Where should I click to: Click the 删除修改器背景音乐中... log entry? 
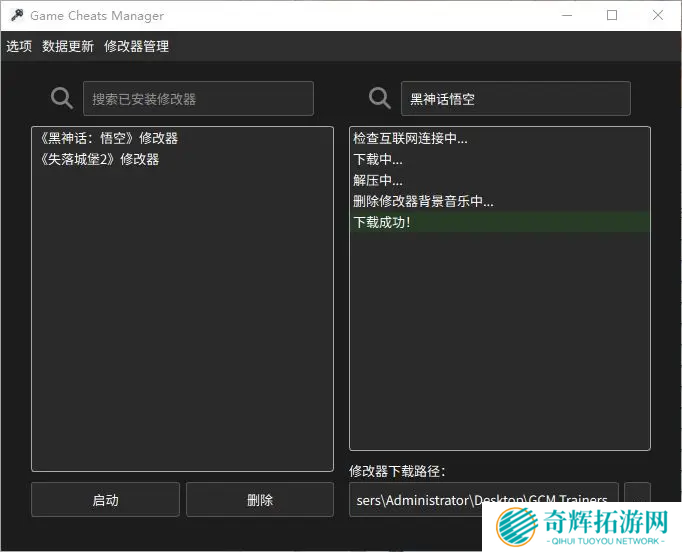pyautogui.click(x=423, y=201)
